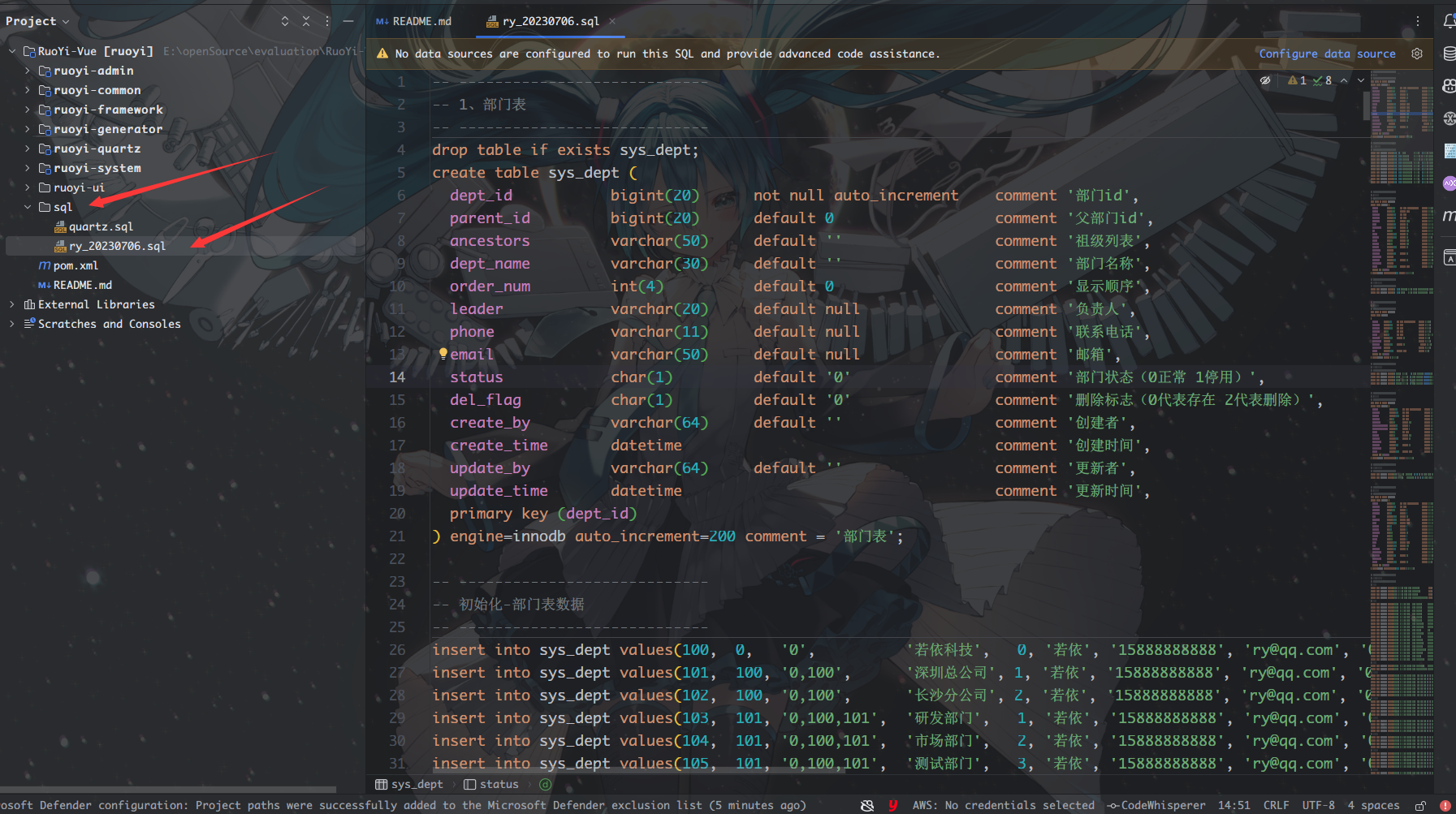Click the 14:51 caret position indicator
1456x814 pixels.
(x=1233, y=805)
